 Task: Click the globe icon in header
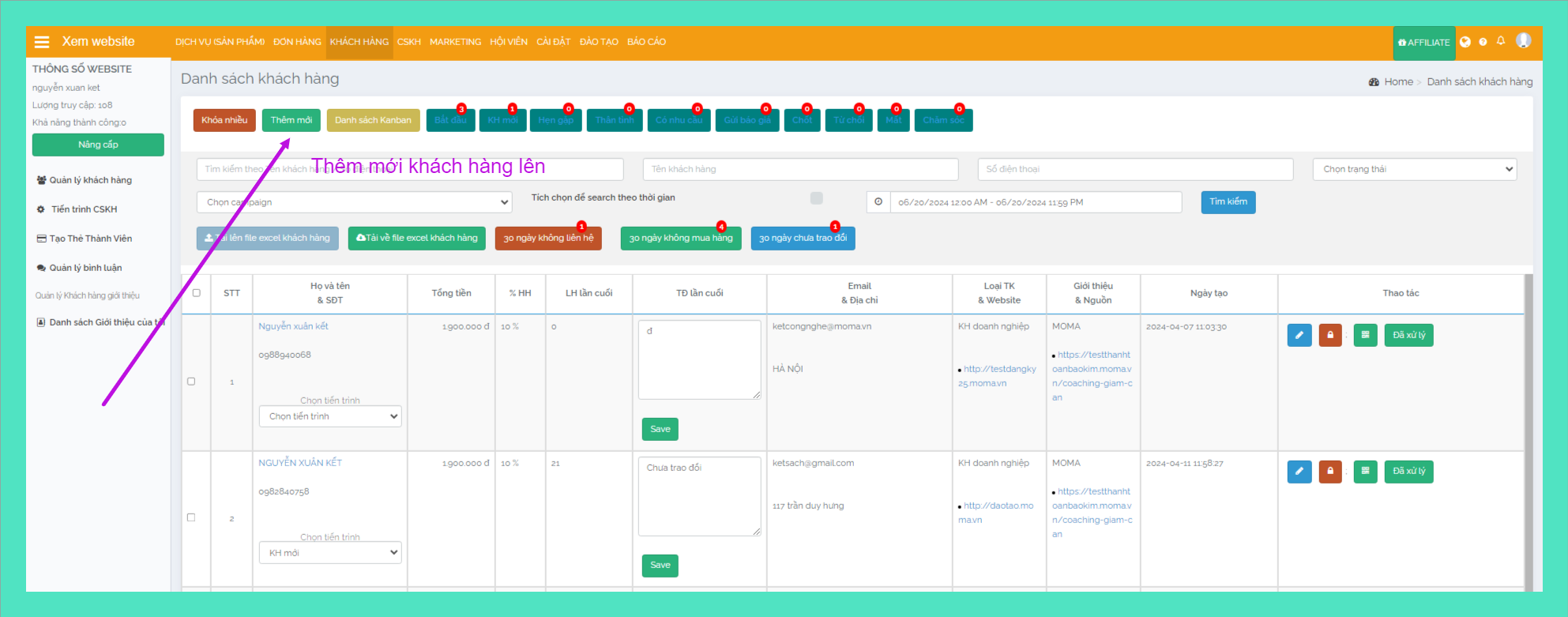pyautogui.click(x=1465, y=42)
